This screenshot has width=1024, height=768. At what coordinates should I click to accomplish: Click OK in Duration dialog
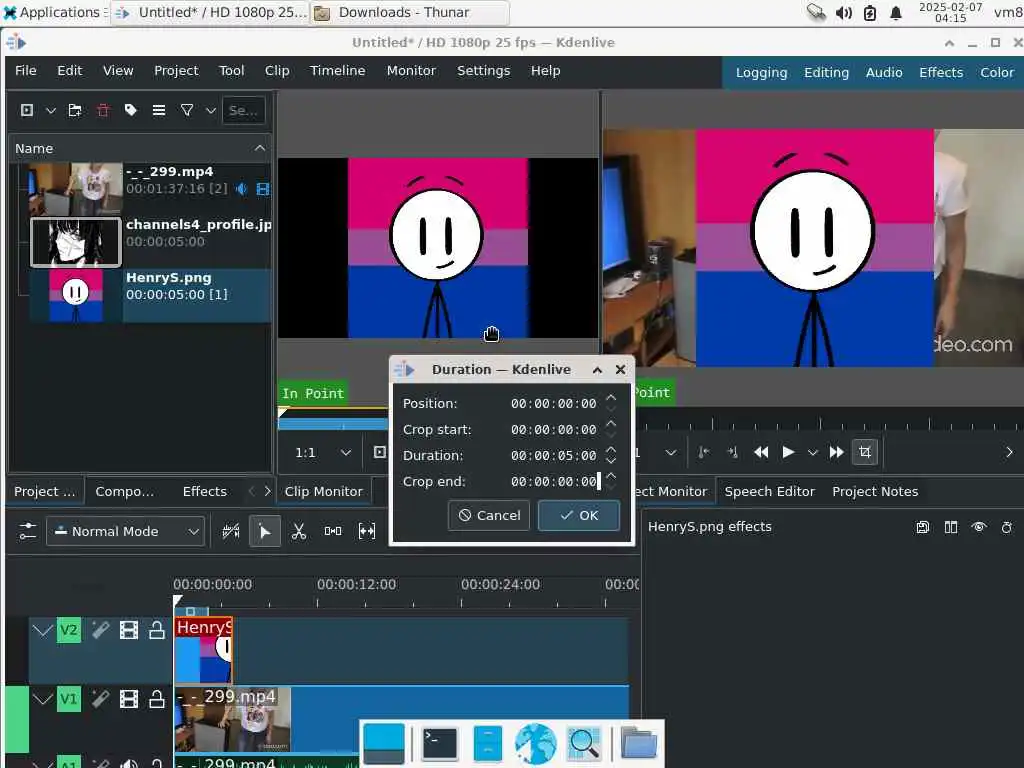coord(579,515)
